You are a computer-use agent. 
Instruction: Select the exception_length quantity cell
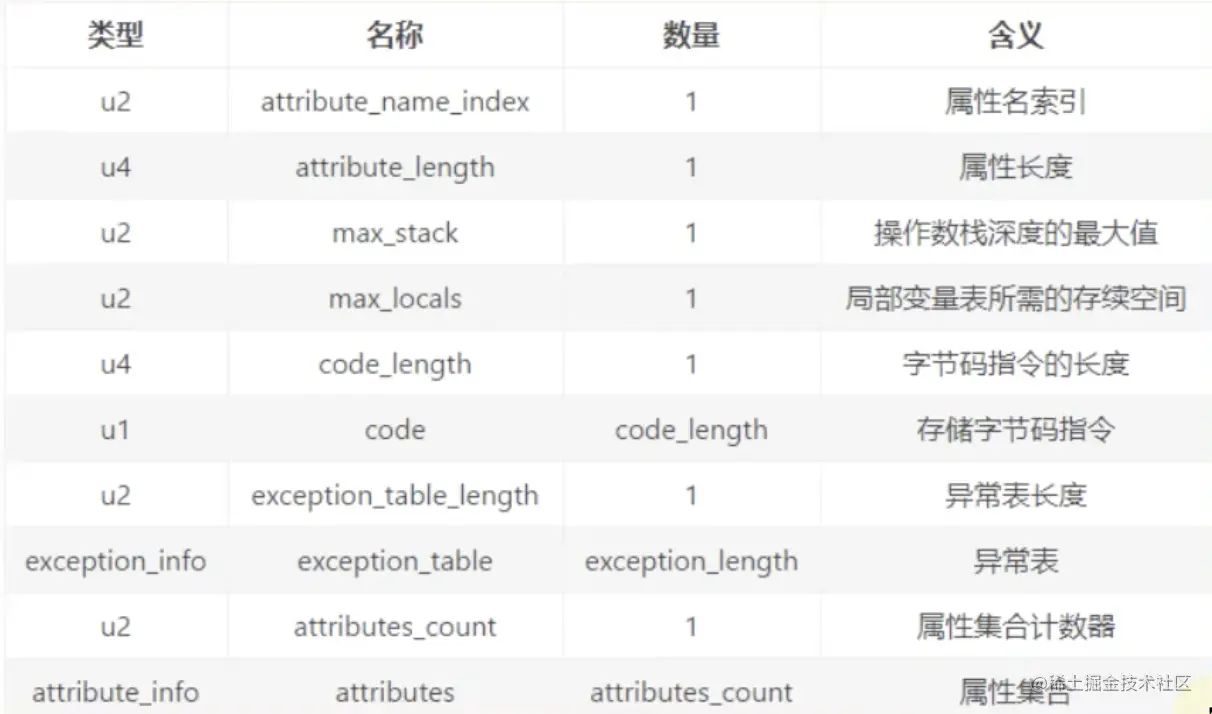(691, 562)
